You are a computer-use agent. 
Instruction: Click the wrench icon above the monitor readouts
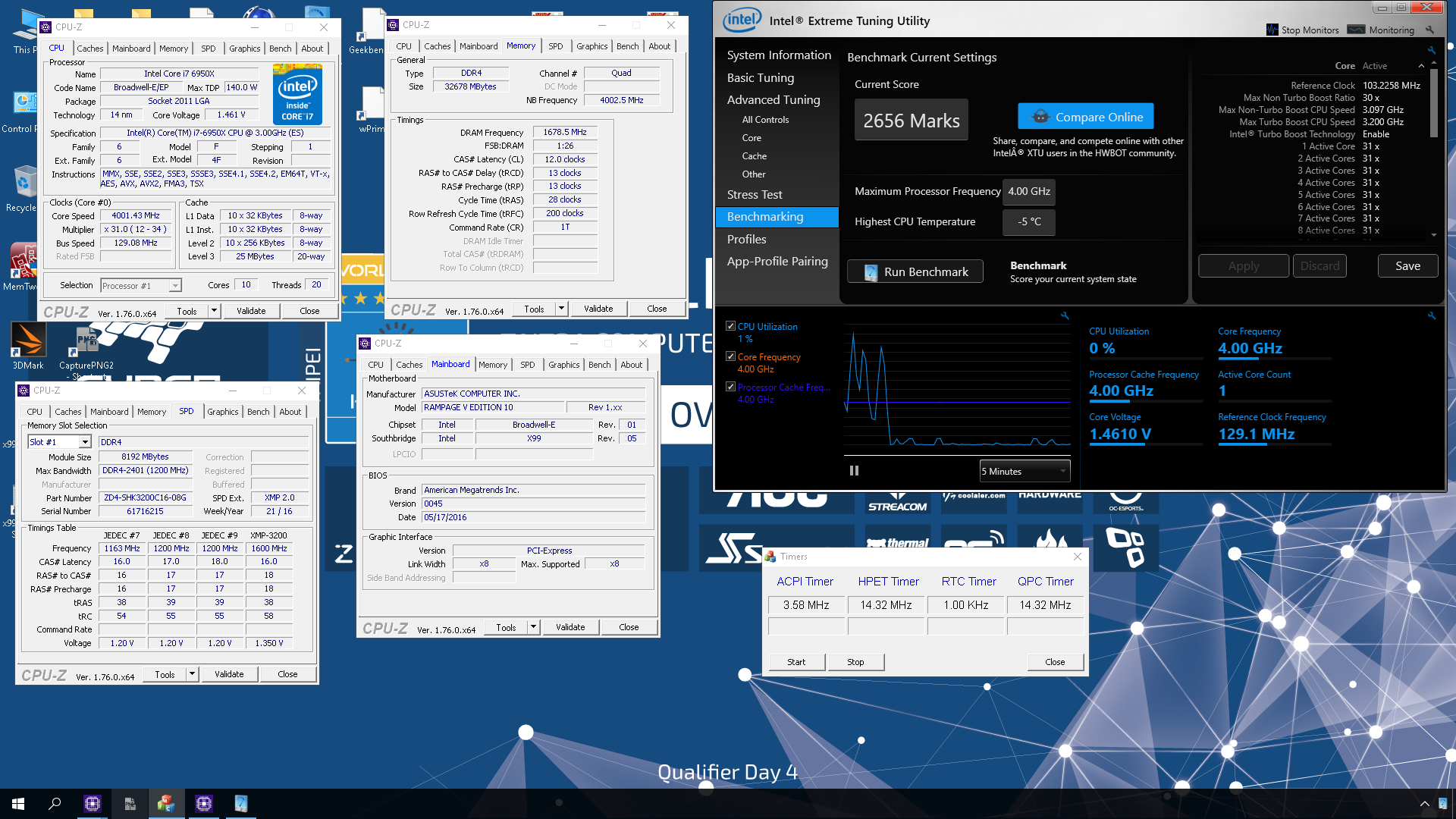(1432, 315)
